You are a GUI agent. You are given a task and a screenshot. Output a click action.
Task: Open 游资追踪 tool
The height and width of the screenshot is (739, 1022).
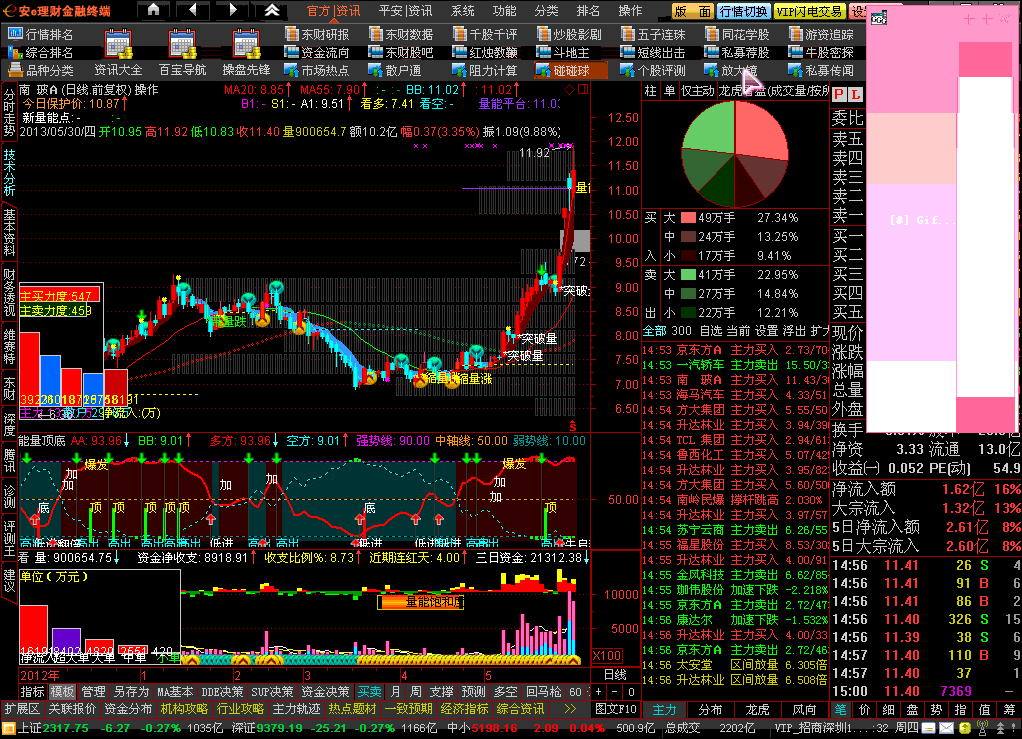[x=822, y=34]
